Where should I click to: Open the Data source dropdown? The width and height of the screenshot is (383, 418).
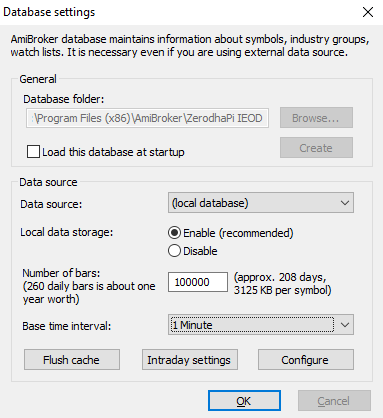(261, 203)
